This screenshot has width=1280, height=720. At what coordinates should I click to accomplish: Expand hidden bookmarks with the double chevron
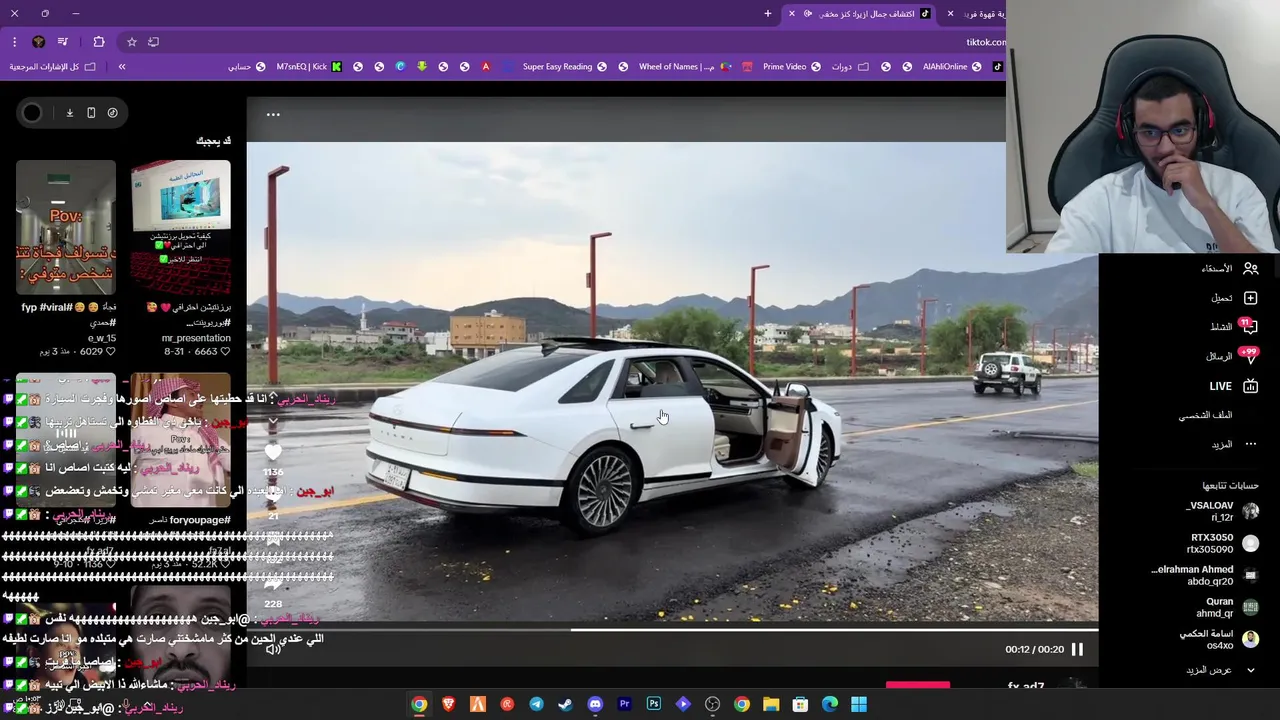pyautogui.click(x=122, y=67)
